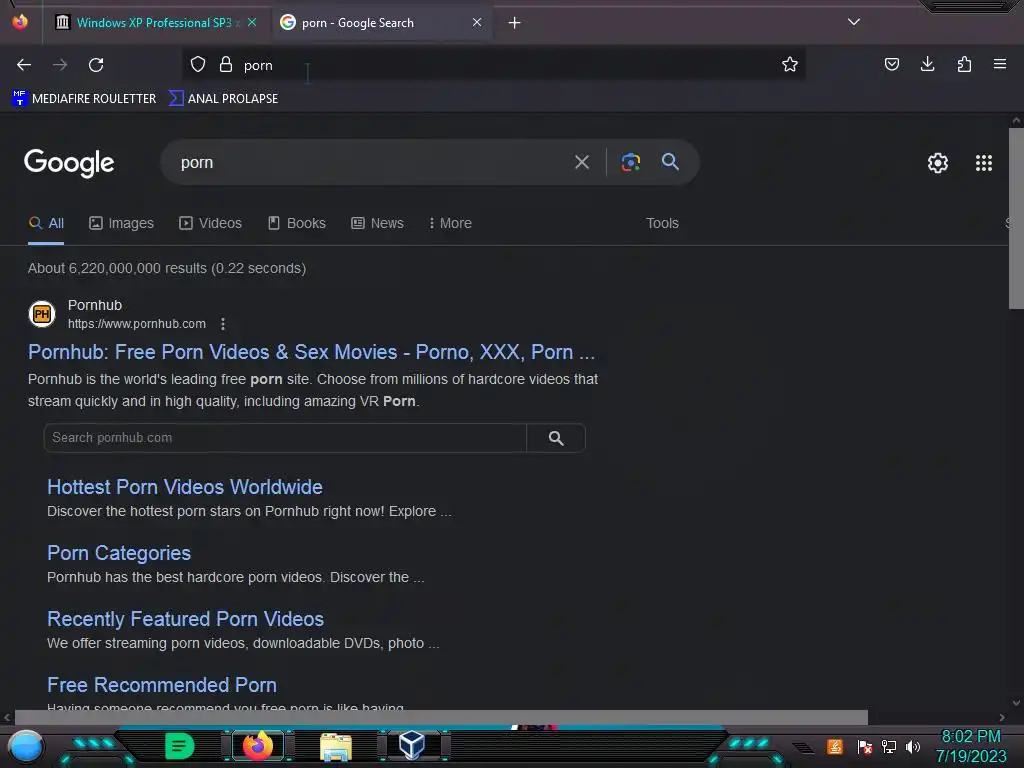Switch to Images results tab

121,223
